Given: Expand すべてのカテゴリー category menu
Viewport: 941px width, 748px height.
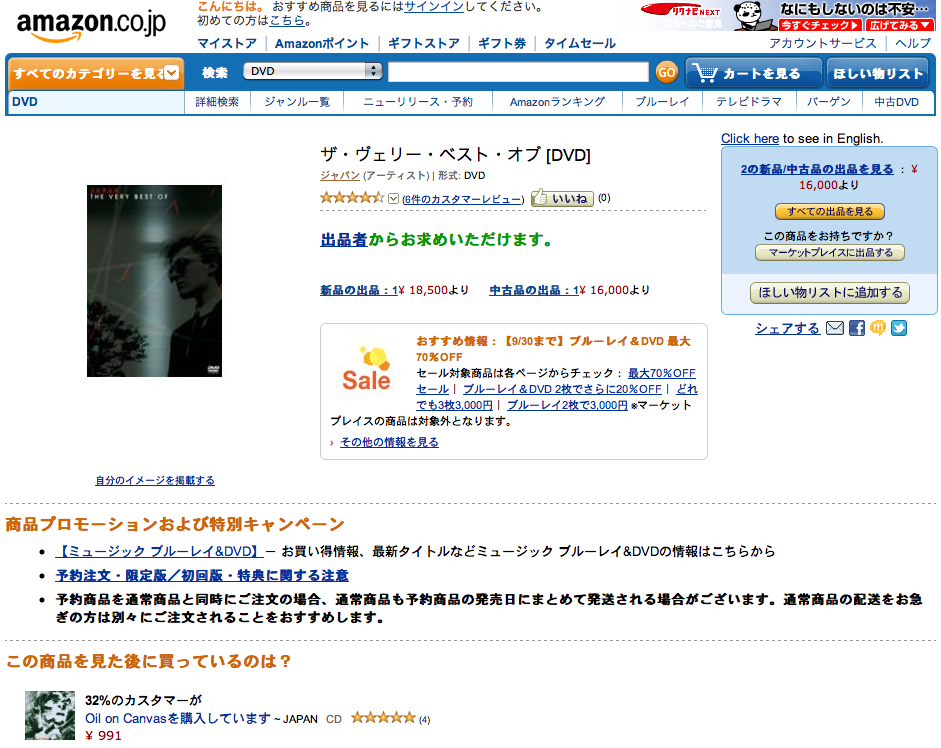Looking at the screenshot, I should tap(96, 73).
